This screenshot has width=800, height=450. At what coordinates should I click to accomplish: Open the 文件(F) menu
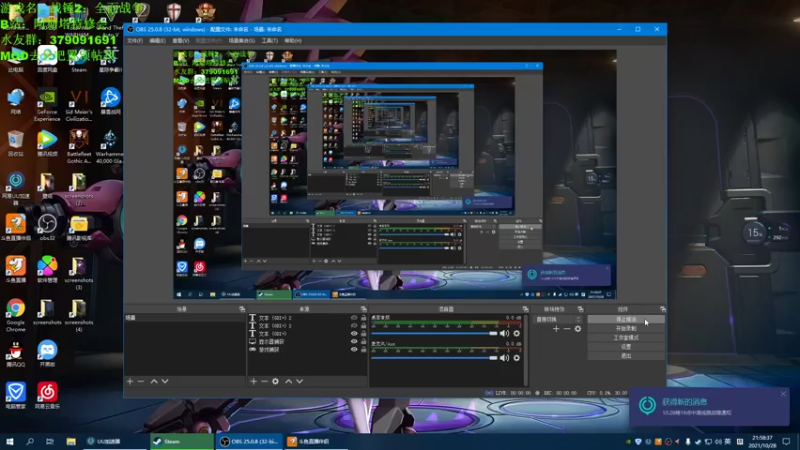(135, 41)
